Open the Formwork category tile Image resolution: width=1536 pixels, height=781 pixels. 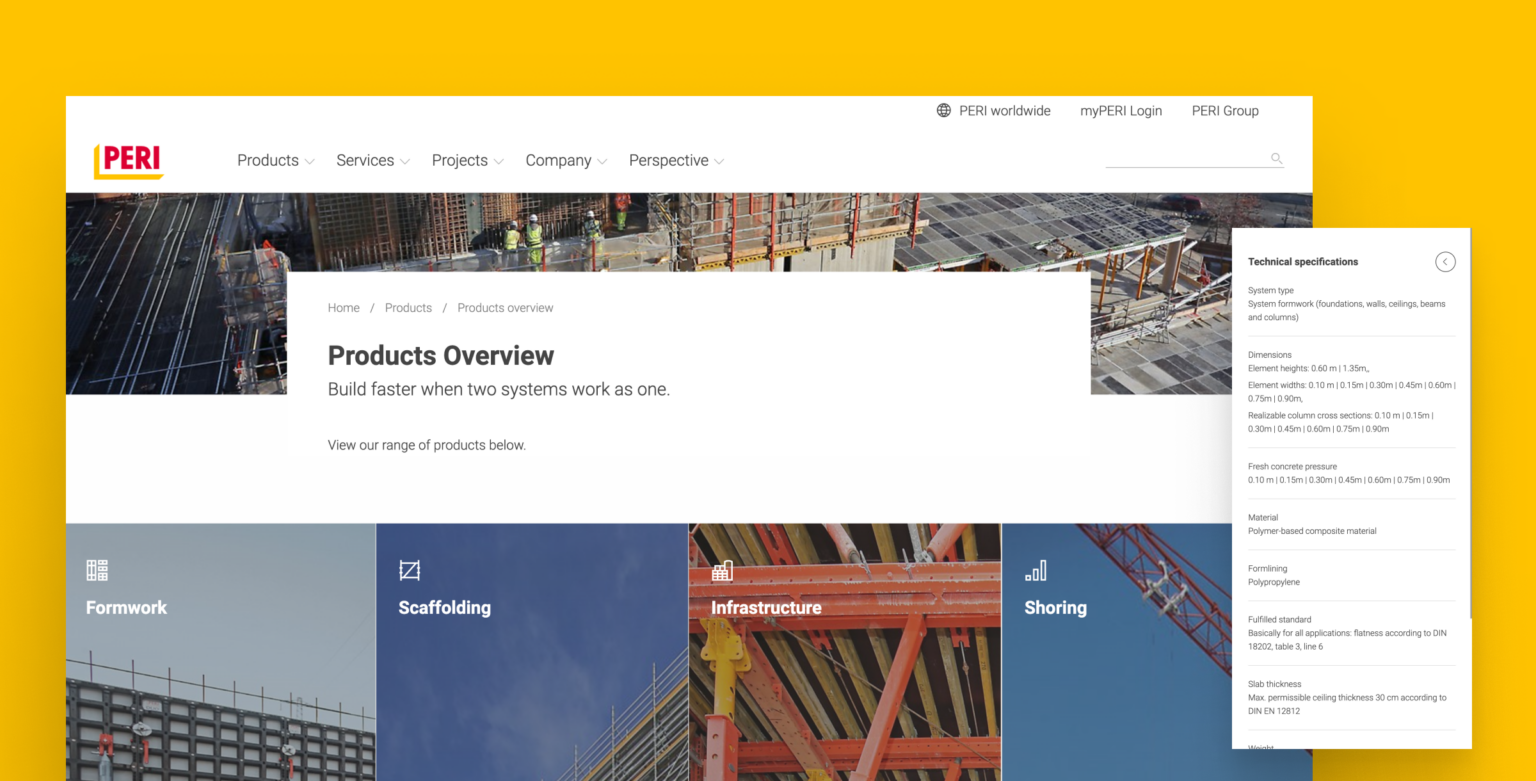coord(221,652)
